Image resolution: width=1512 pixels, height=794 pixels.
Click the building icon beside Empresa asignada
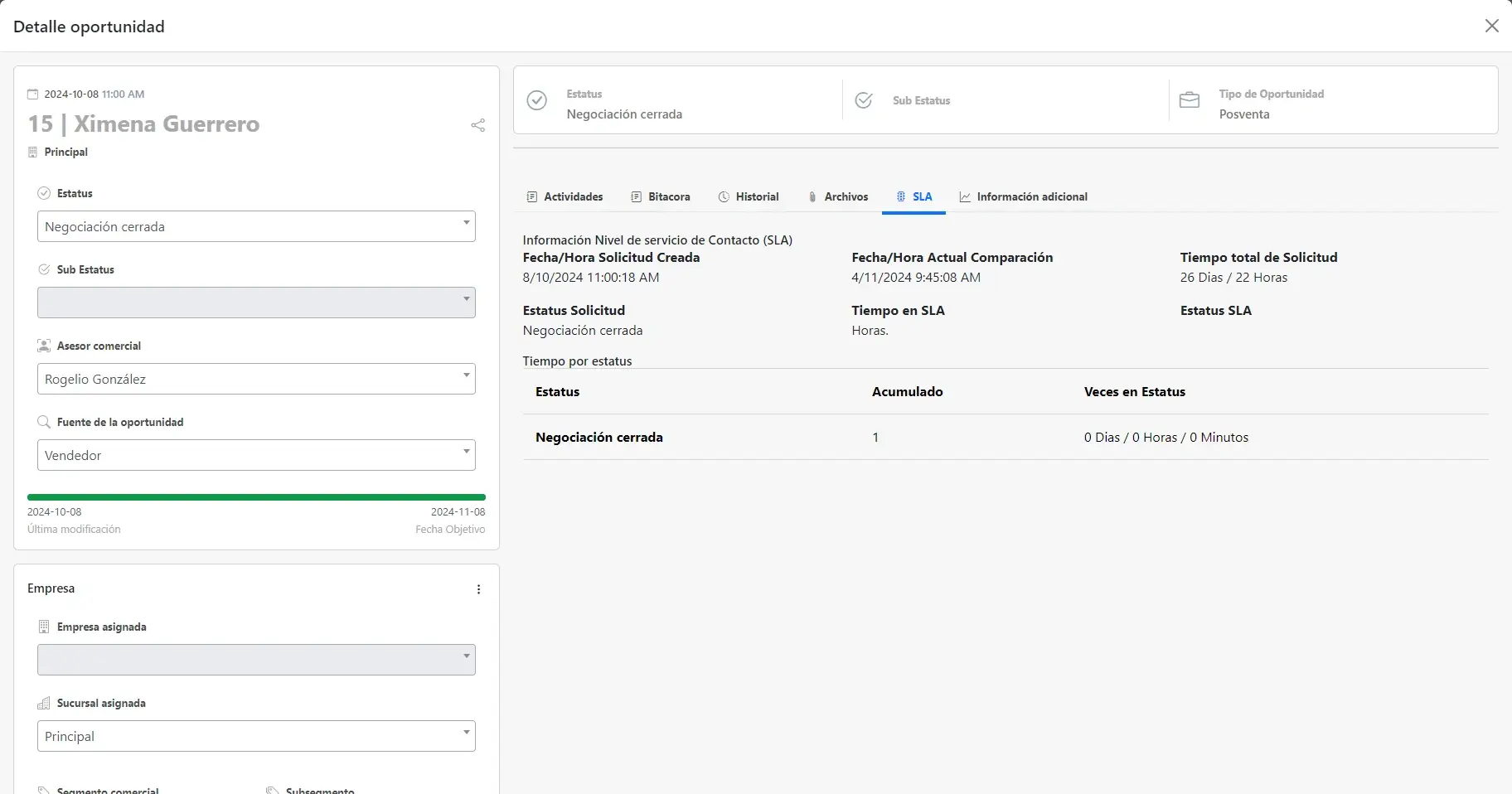pos(45,627)
